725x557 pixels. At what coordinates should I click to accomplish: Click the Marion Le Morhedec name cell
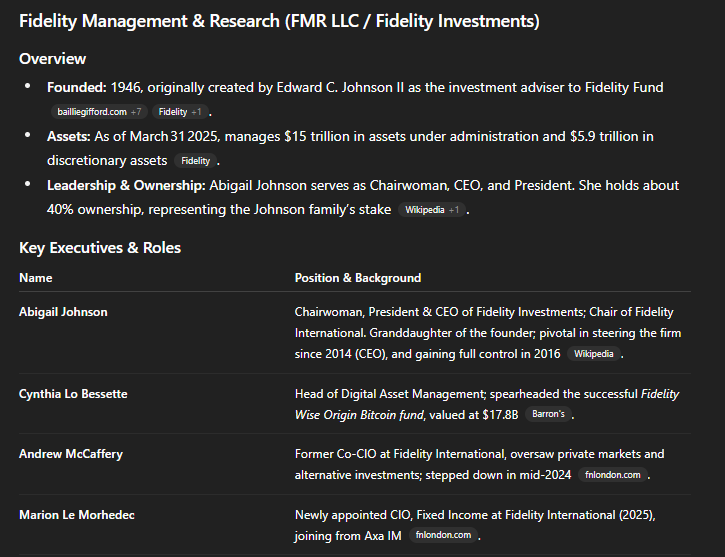pos(77,515)
